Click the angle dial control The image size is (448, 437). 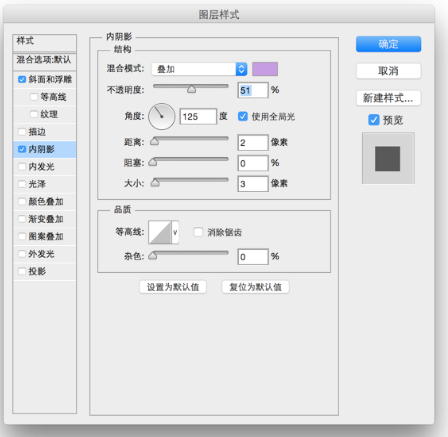pos(162,116)
